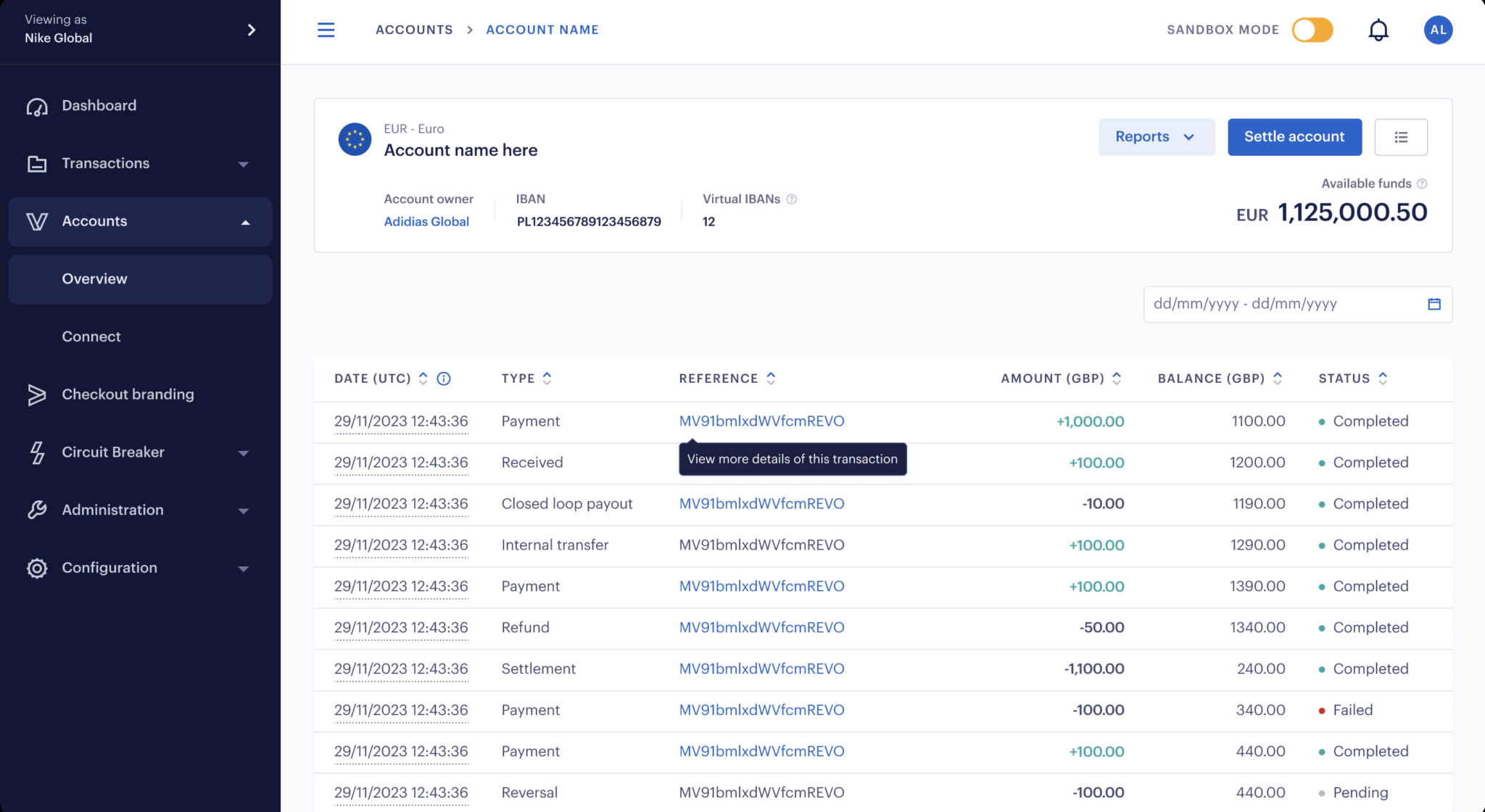Open the Transactions section in the sidebar
The image size is (1485, 812).
click(105, 163)
